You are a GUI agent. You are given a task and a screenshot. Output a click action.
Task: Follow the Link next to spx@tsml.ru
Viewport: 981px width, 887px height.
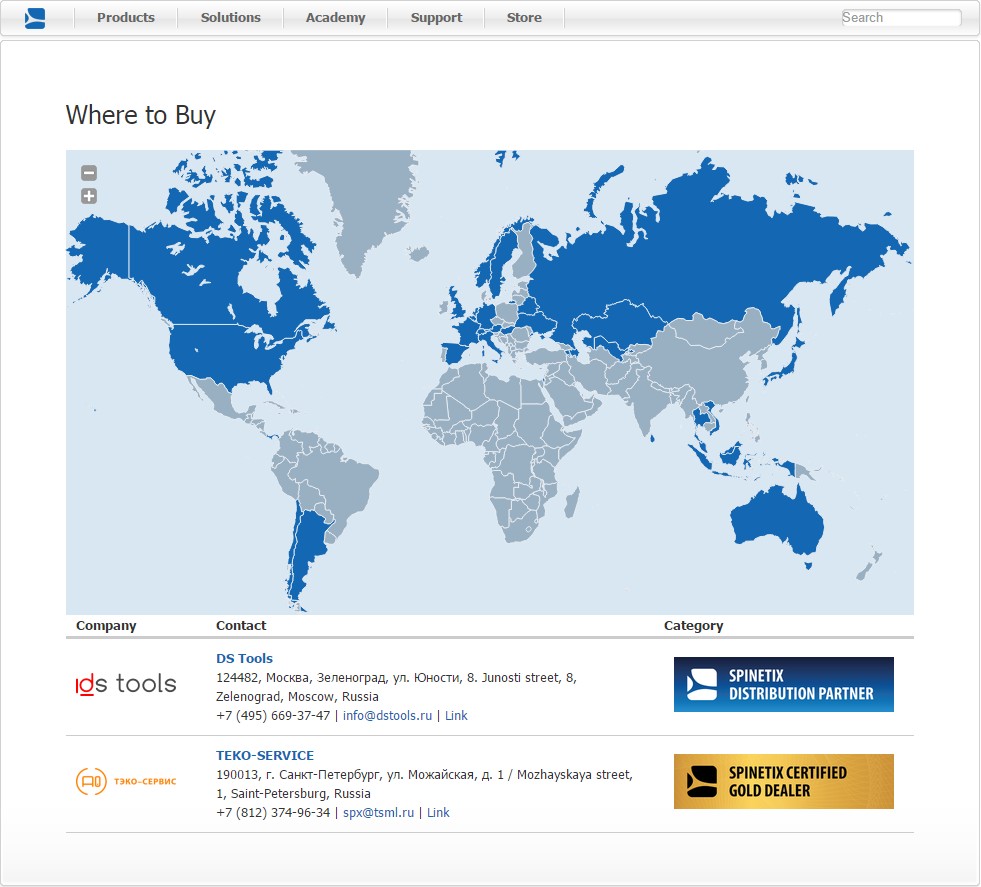(x=438, y=813)
